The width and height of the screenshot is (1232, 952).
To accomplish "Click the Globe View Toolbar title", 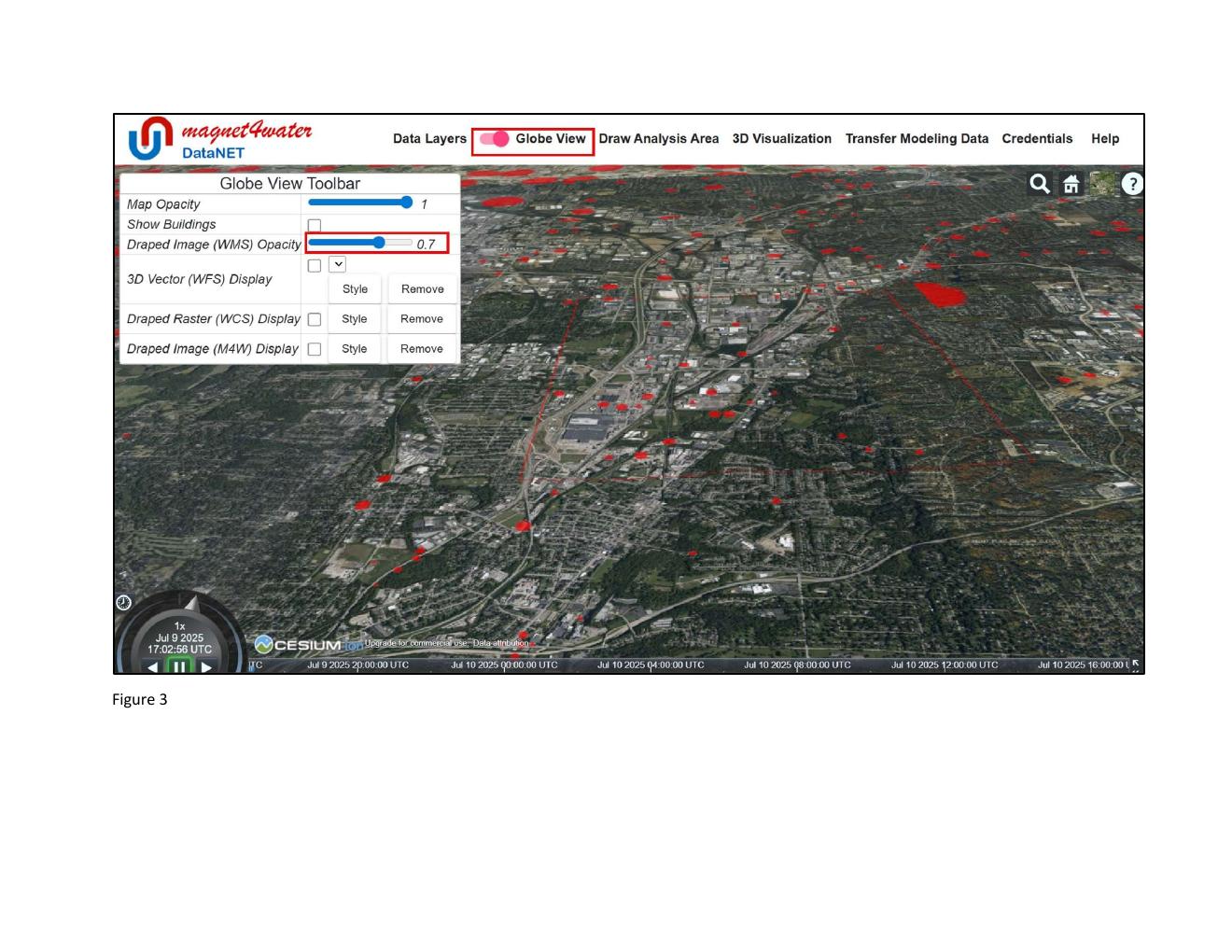I will coord(289,184).
